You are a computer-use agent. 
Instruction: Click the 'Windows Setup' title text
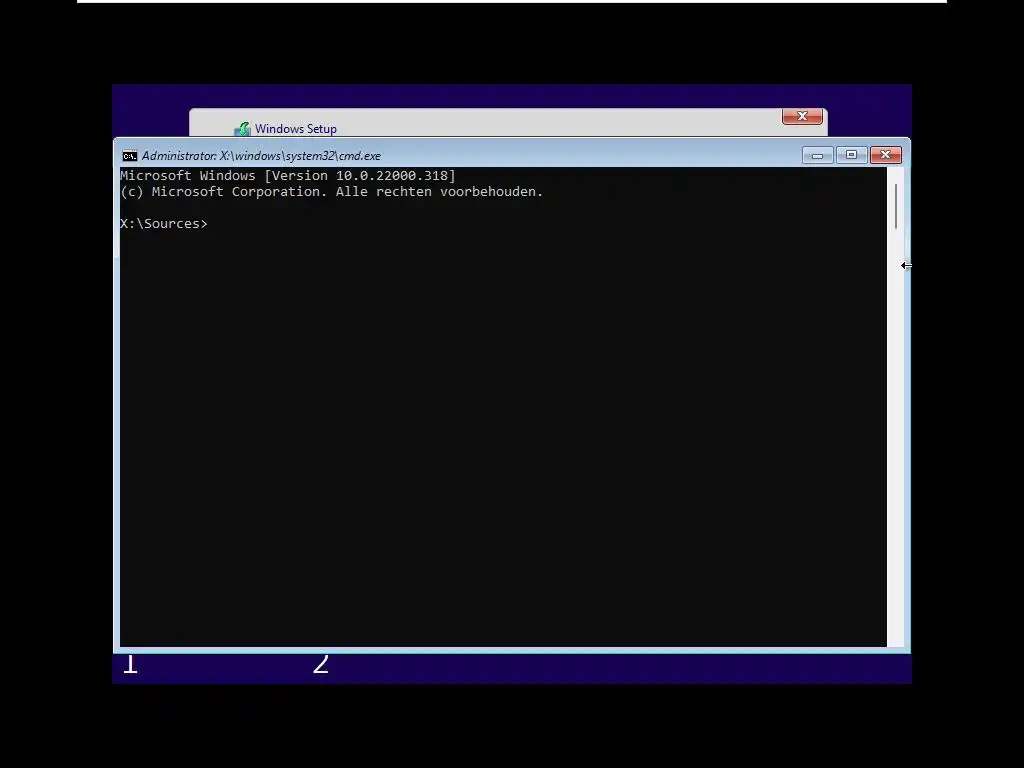[x=296, y=129]
